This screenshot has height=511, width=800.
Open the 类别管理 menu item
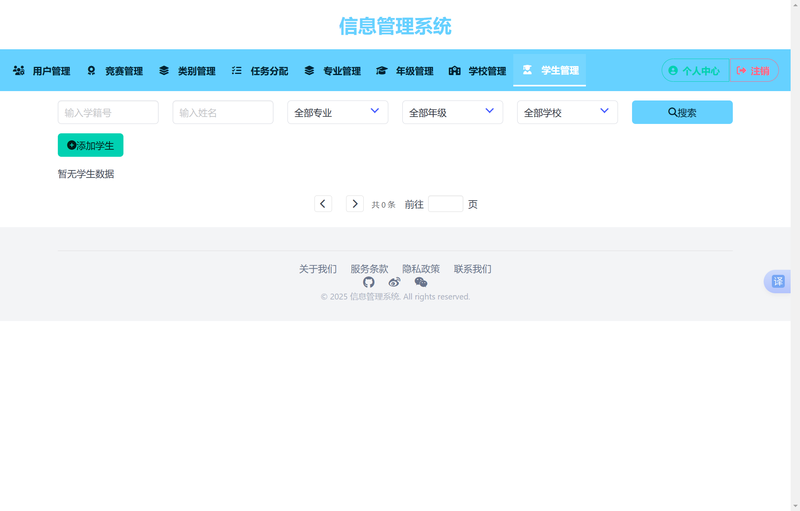[x=187, y=70]
